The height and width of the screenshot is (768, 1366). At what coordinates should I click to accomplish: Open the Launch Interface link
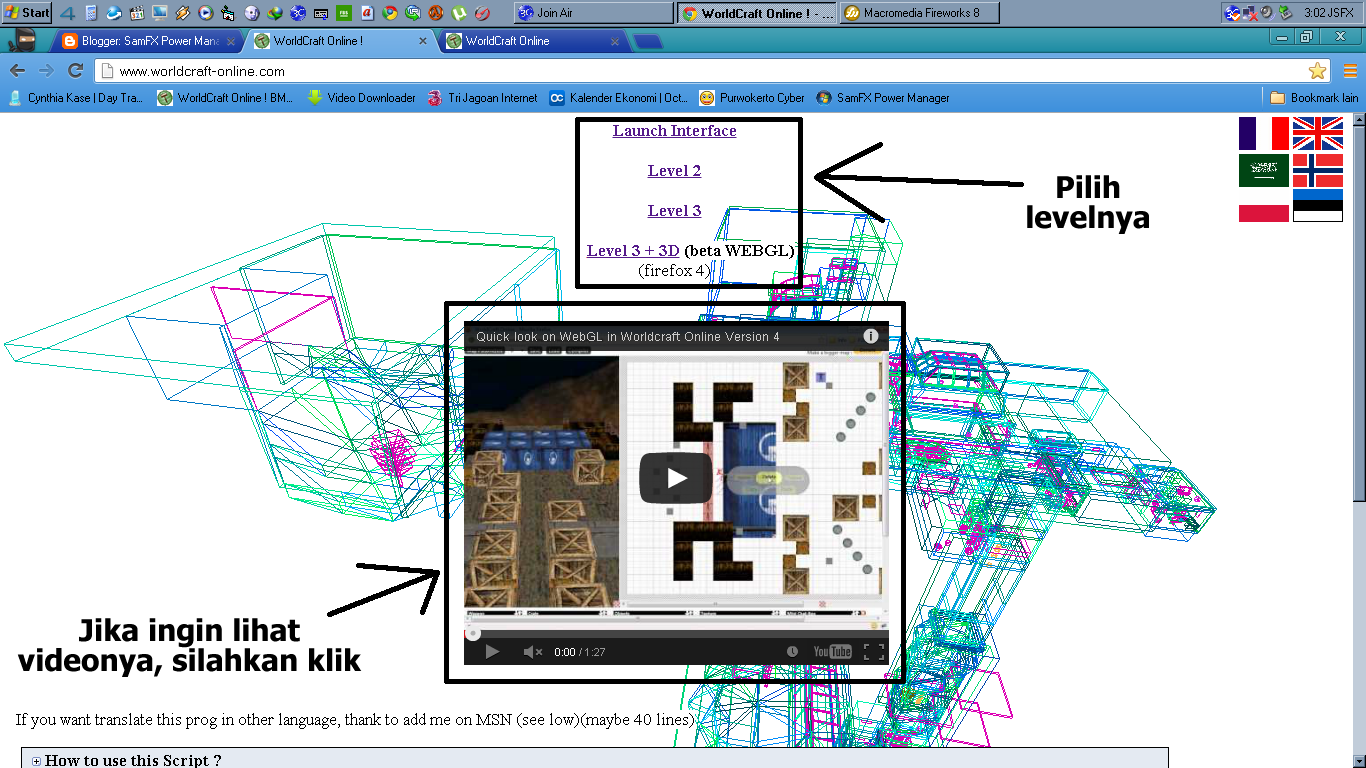pos(674,130)
